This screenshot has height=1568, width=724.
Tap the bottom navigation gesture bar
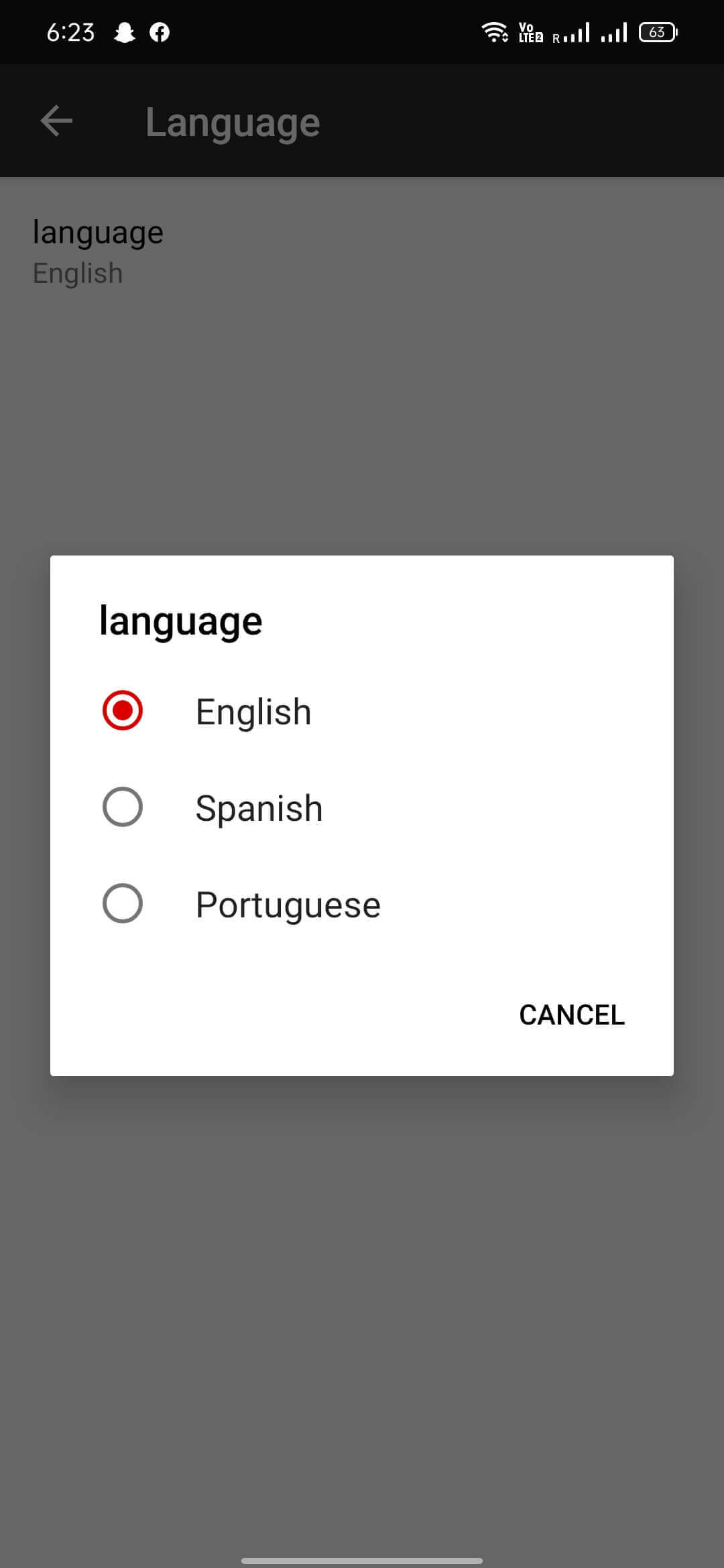coord(362,1561)
